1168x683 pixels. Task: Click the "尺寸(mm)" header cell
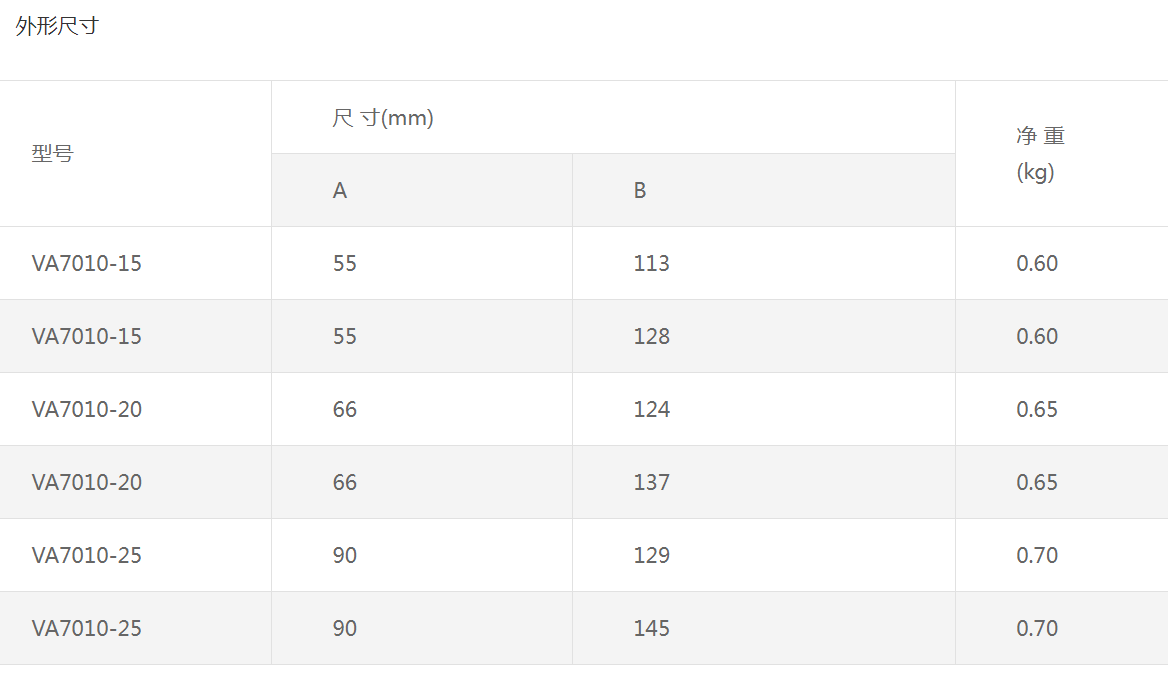pyautogui.click(x=383, y=118)
